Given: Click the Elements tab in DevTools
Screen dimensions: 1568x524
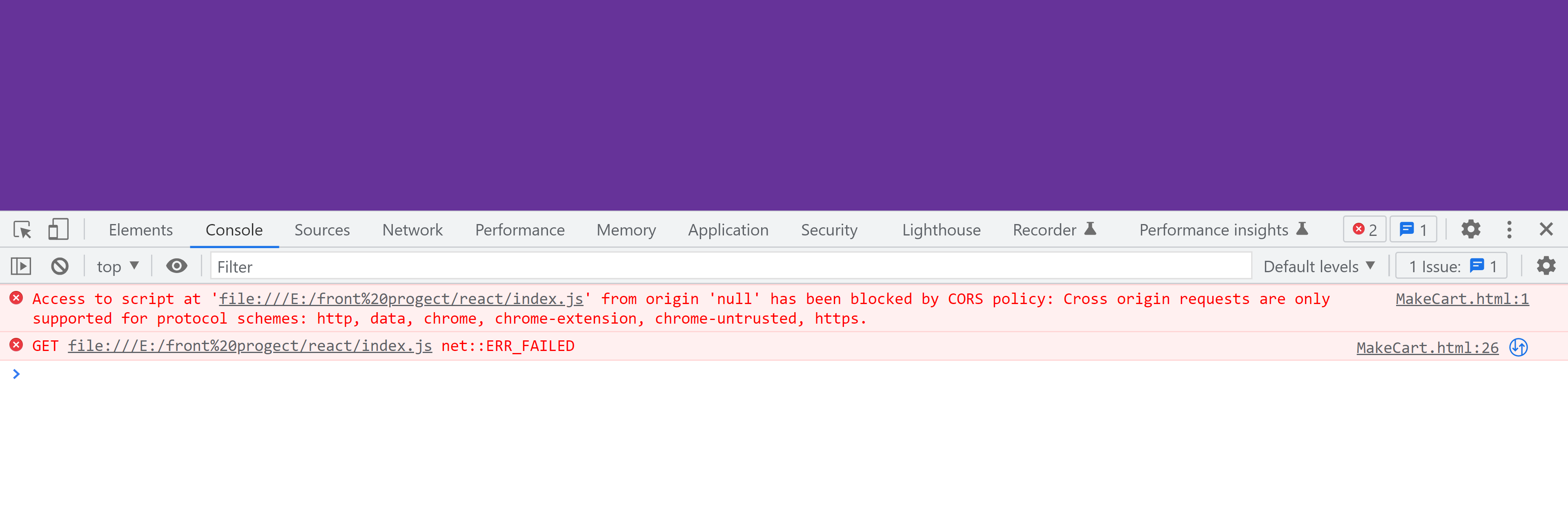Looking at the screenshot, I should tap(141, 229).
